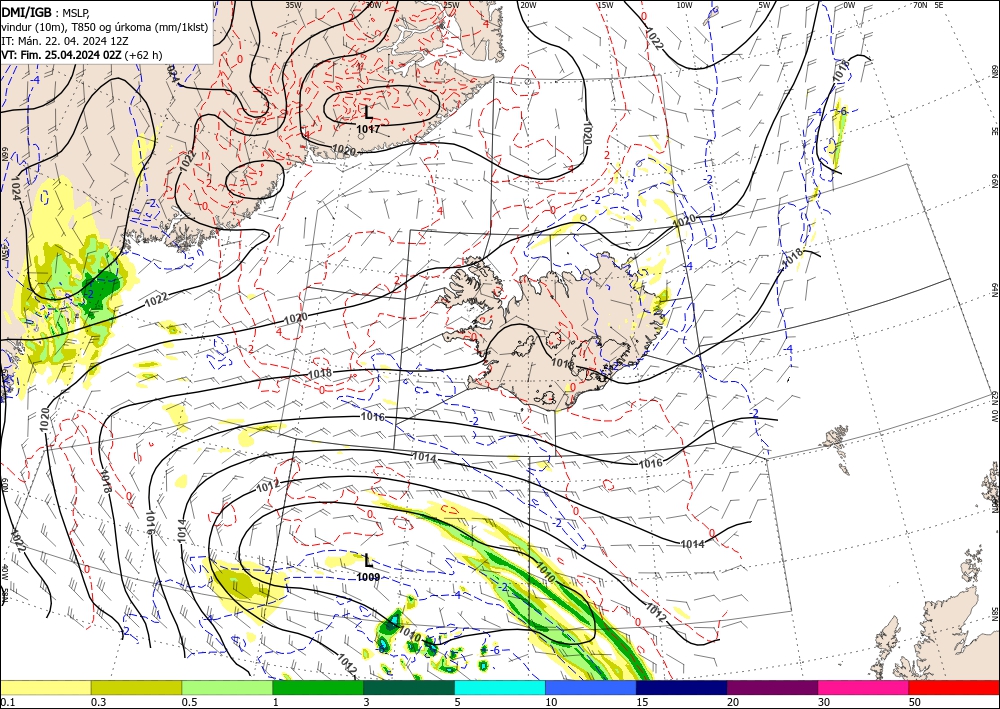Choose the purple 20 mm legend swatch
The width and height of the screenshot is (1000, 709).
(772, 687)
